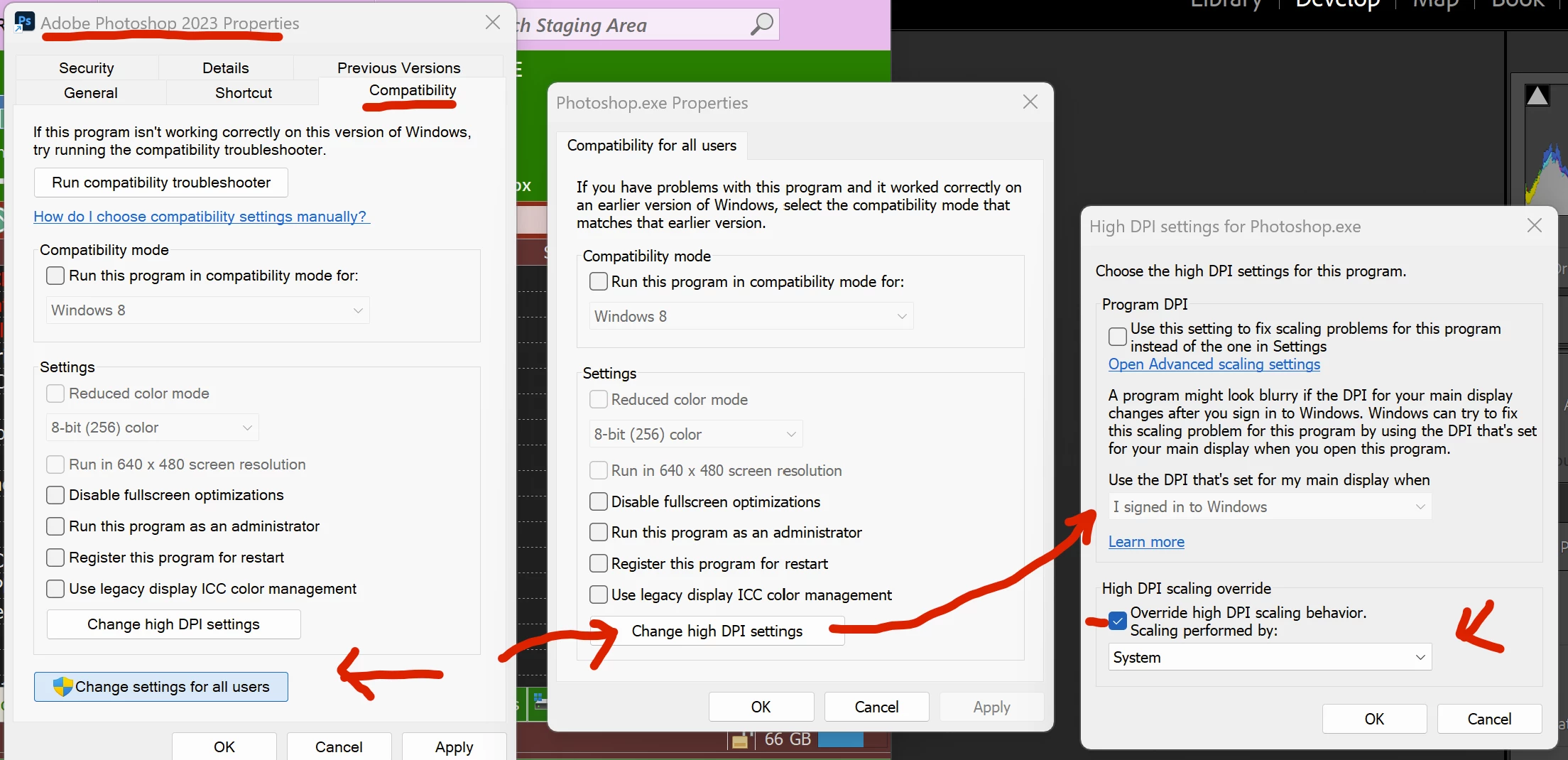
Task: Click OK in Photoshop 2023 Properties dialog
Action: point(224,747)
